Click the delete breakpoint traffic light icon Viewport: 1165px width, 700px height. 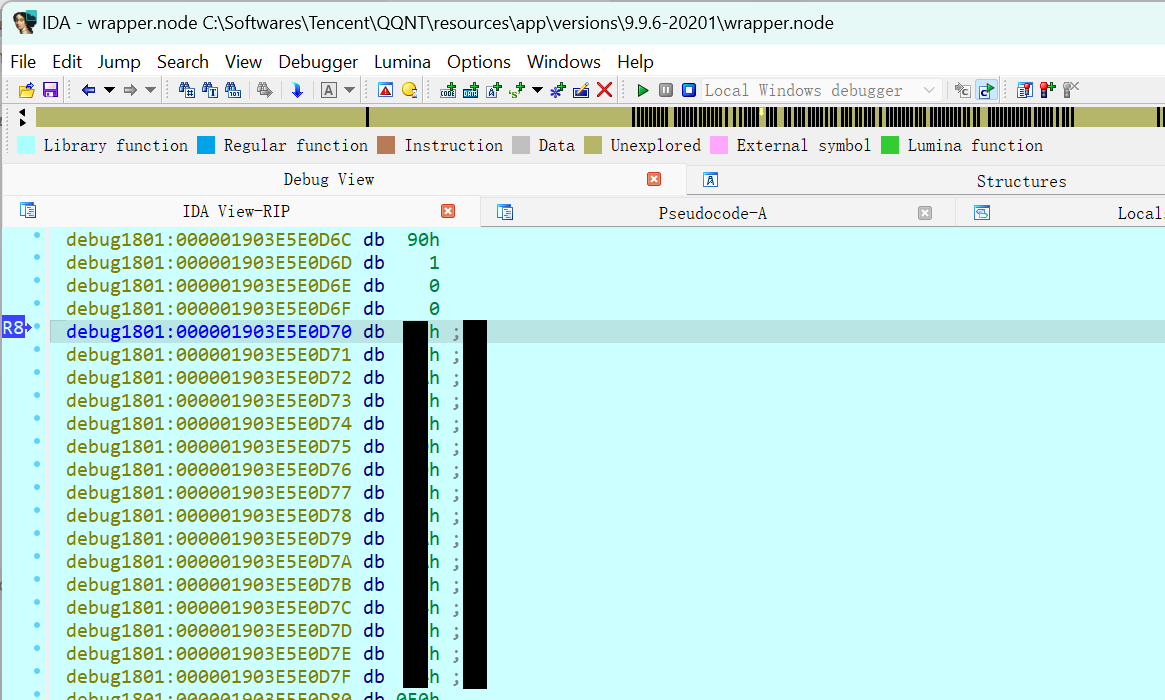click(x=1071, y=91)
